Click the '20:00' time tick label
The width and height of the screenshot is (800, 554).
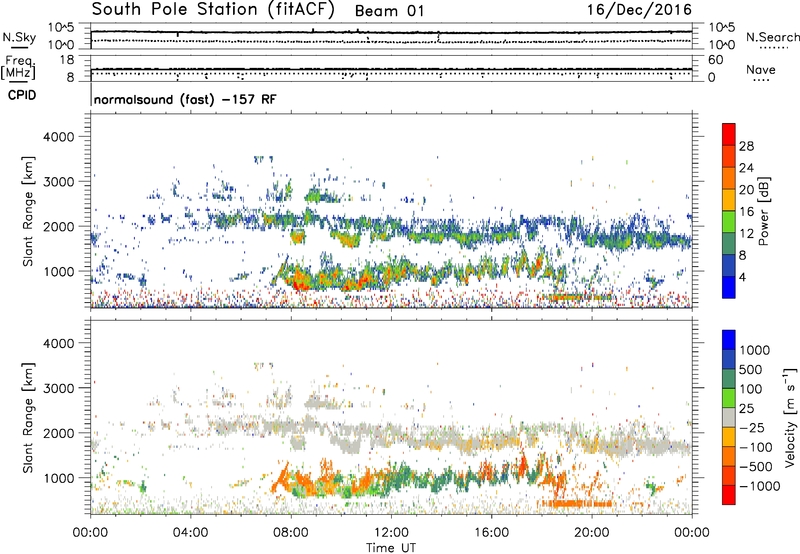coord(592,533)
